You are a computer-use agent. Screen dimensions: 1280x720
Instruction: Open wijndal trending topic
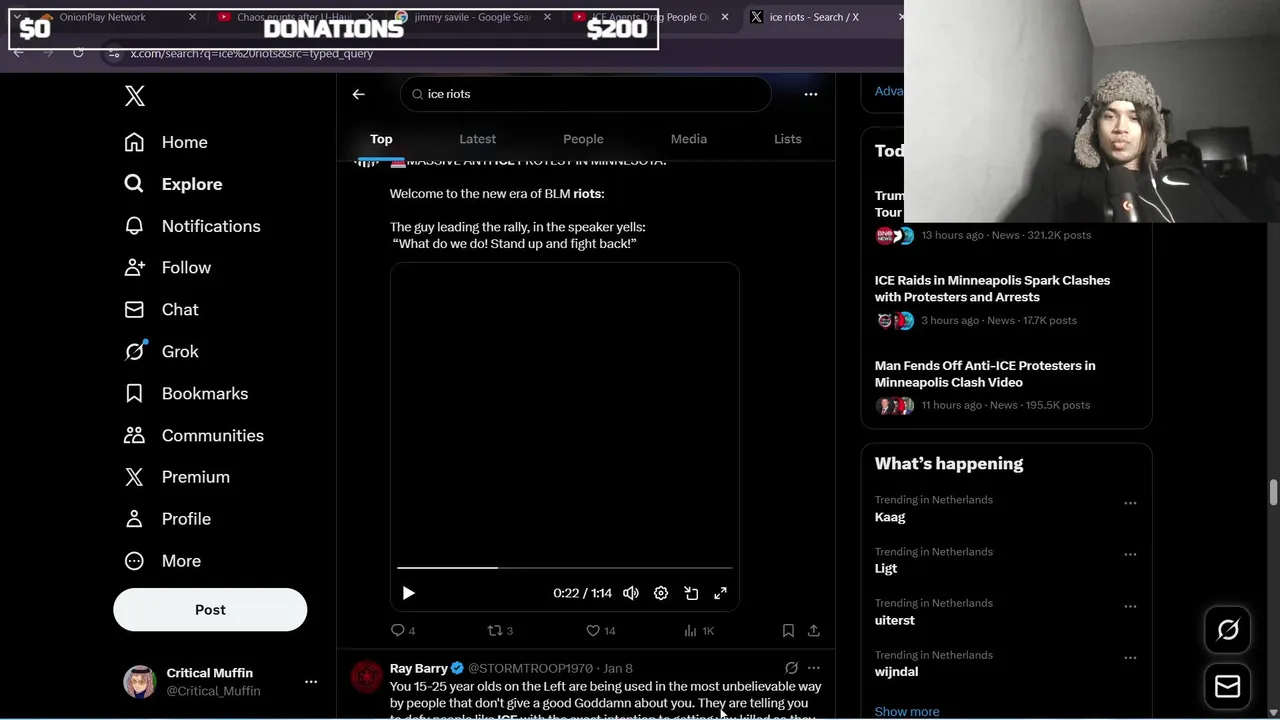point(896,672)
